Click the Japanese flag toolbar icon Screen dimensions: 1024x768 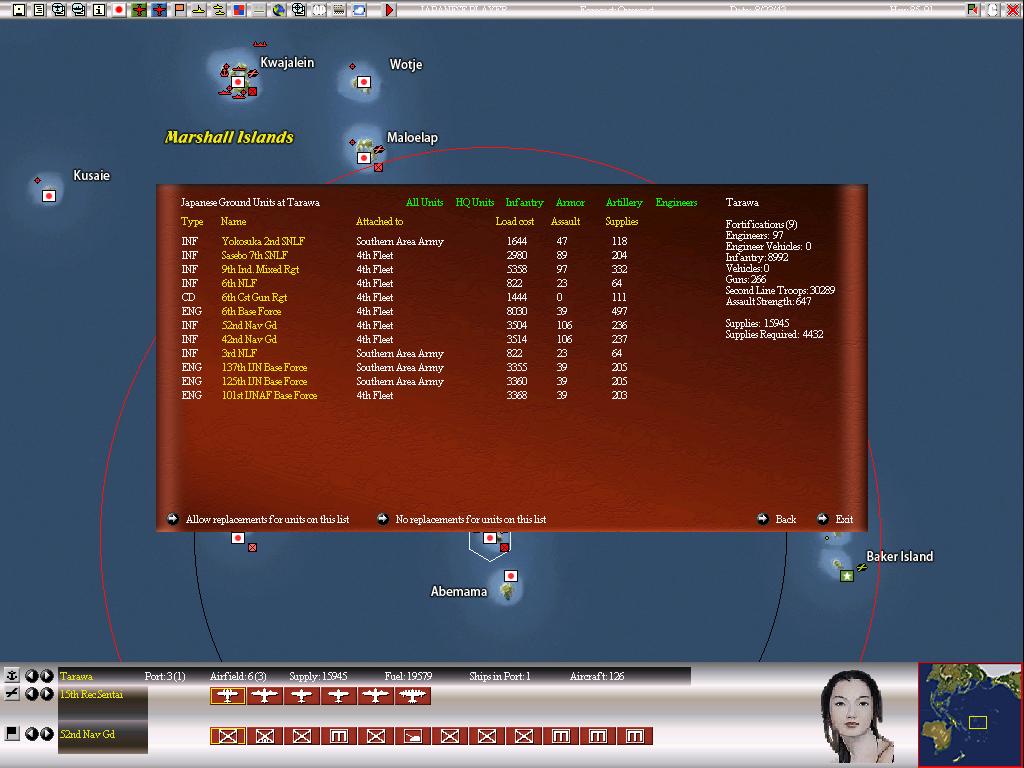(x=119, y=10)
